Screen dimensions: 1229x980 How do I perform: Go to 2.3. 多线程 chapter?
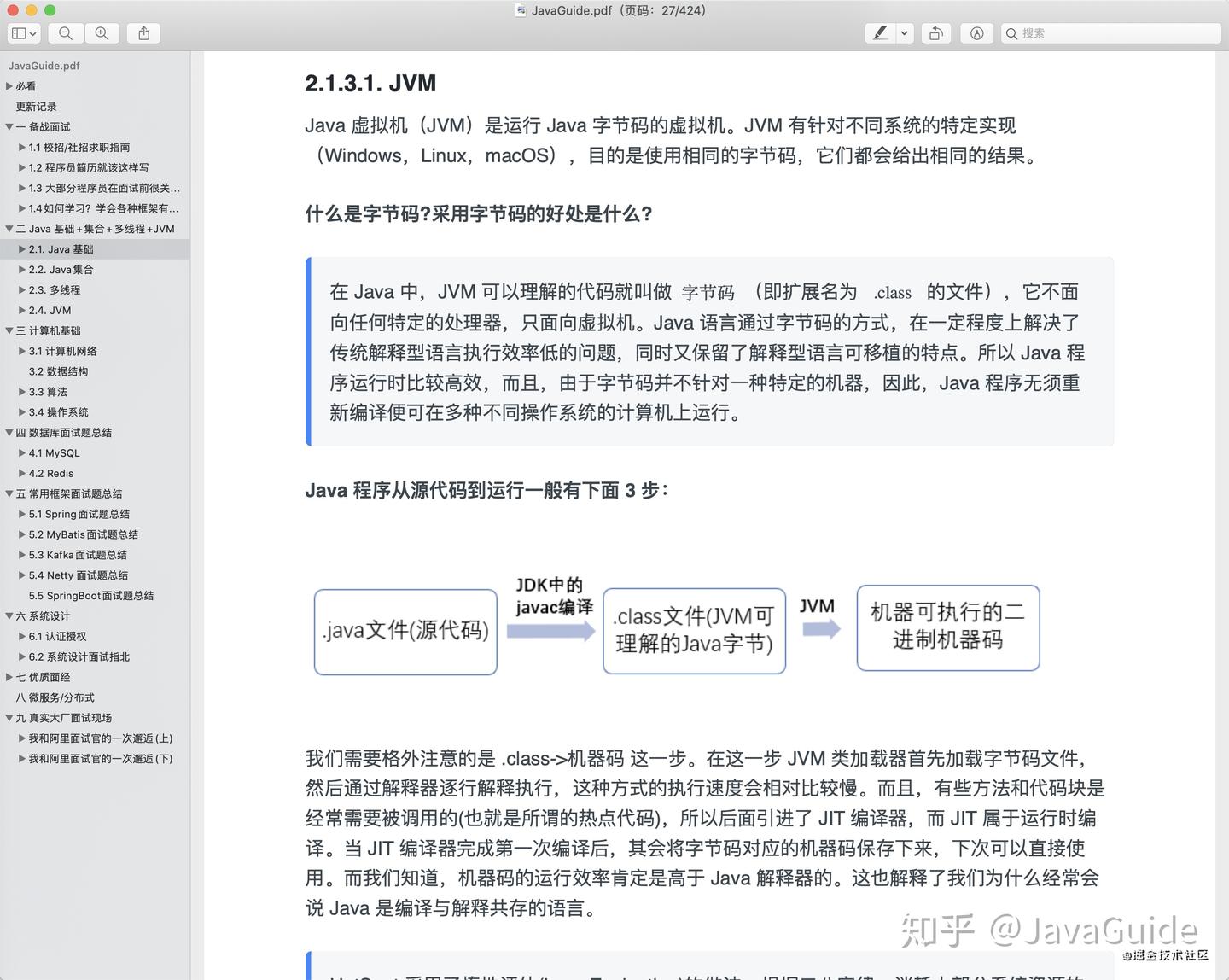click(55, 290)
